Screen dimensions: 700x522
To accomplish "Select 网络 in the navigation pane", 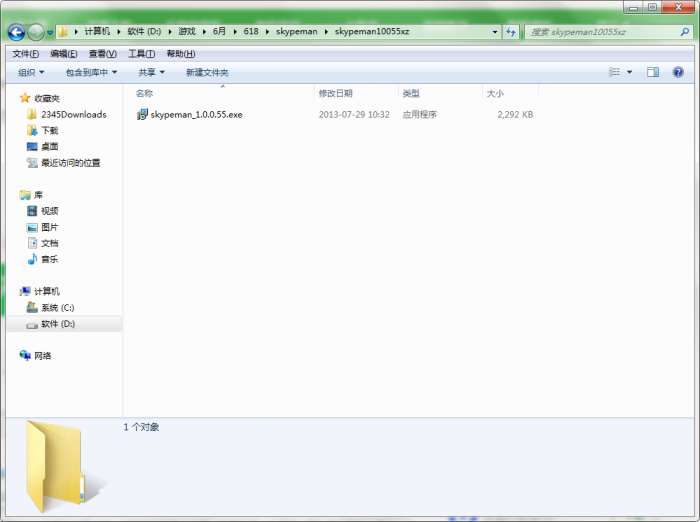I will tap(42, 356).
